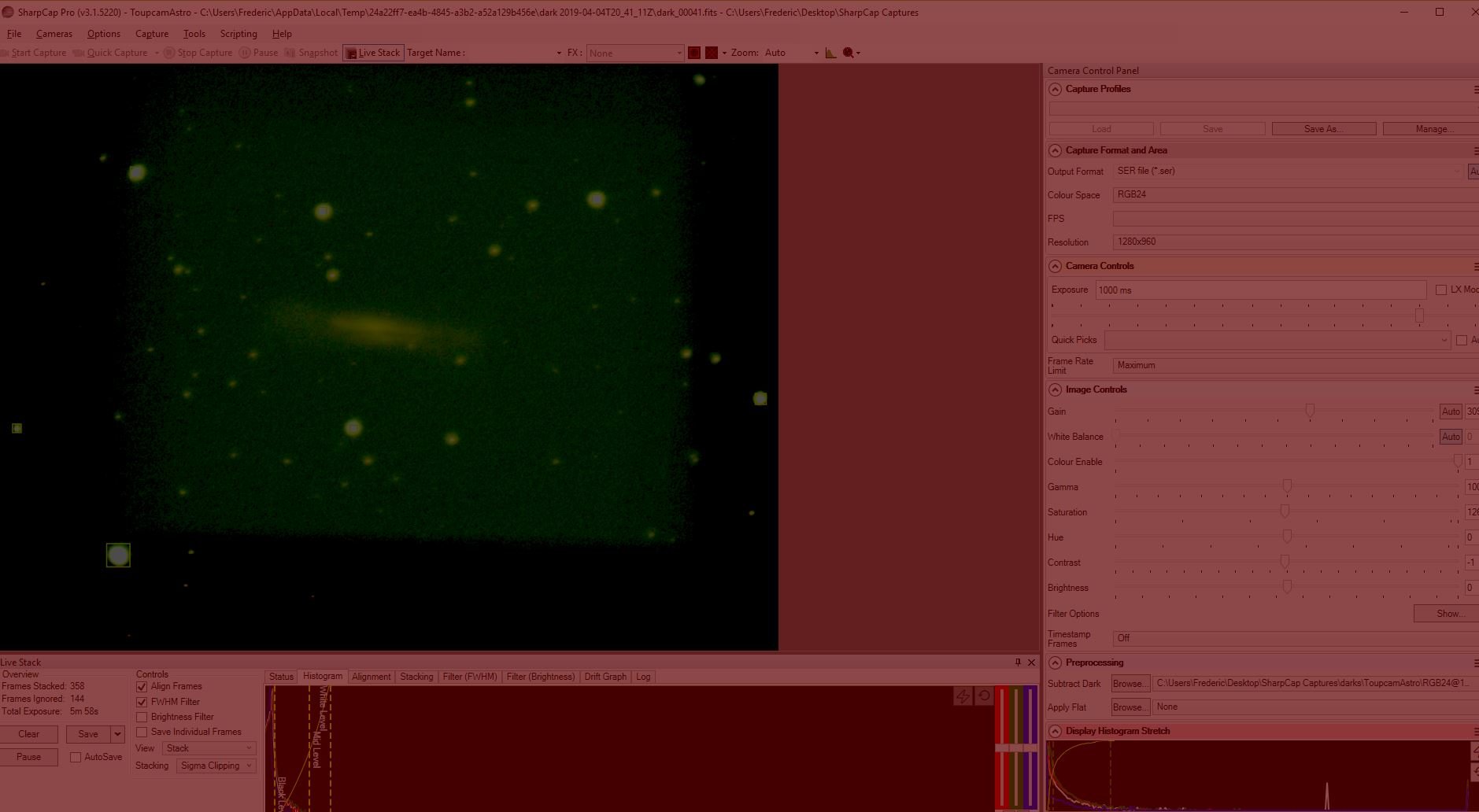Screen dimensions: 1479x812
Task: Collapse the Preprocessing section
Action: (x=1056, y=663)
